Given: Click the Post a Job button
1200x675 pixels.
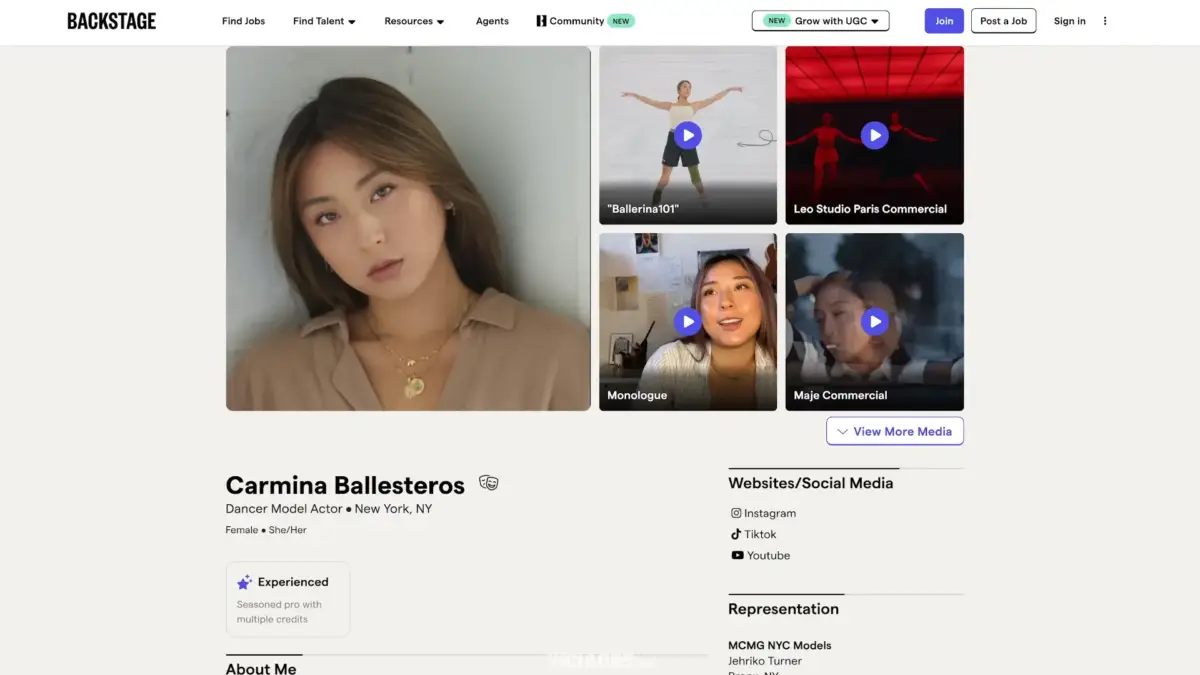Looking at the screenshot, I should (1003, 21).
